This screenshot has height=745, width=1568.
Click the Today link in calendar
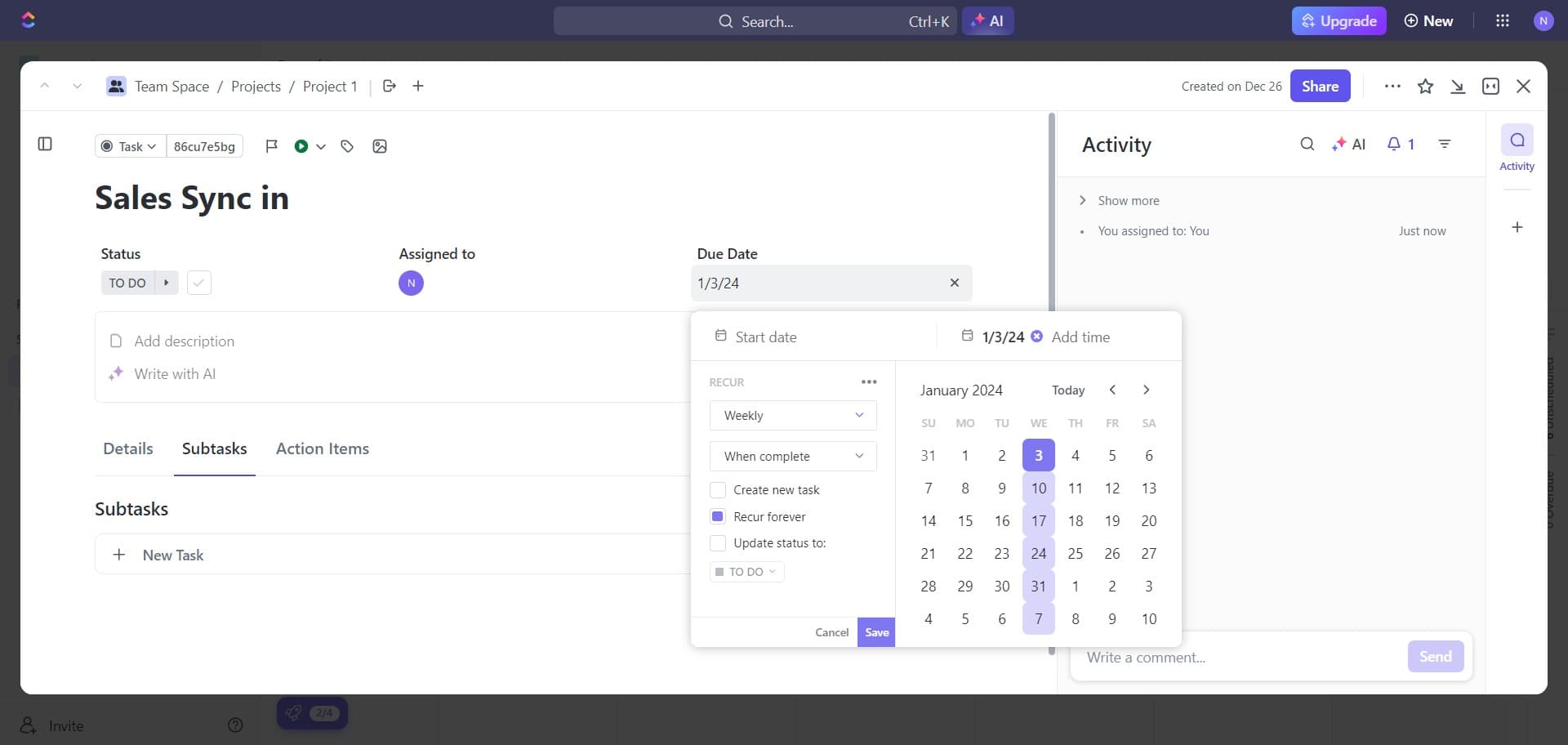(1067, 390)
